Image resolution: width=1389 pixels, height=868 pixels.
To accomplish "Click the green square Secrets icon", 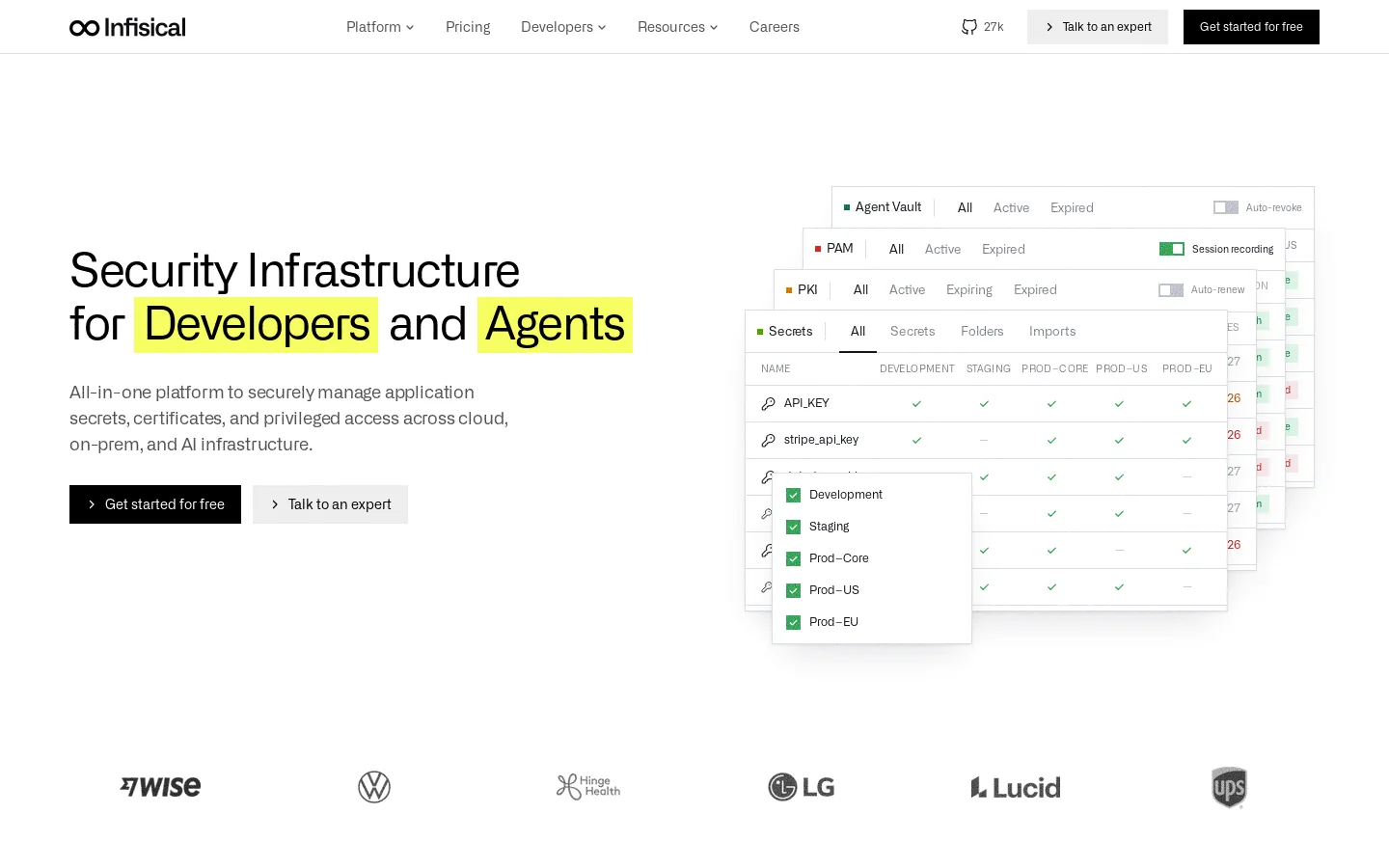I will click(x=760, y=332).
